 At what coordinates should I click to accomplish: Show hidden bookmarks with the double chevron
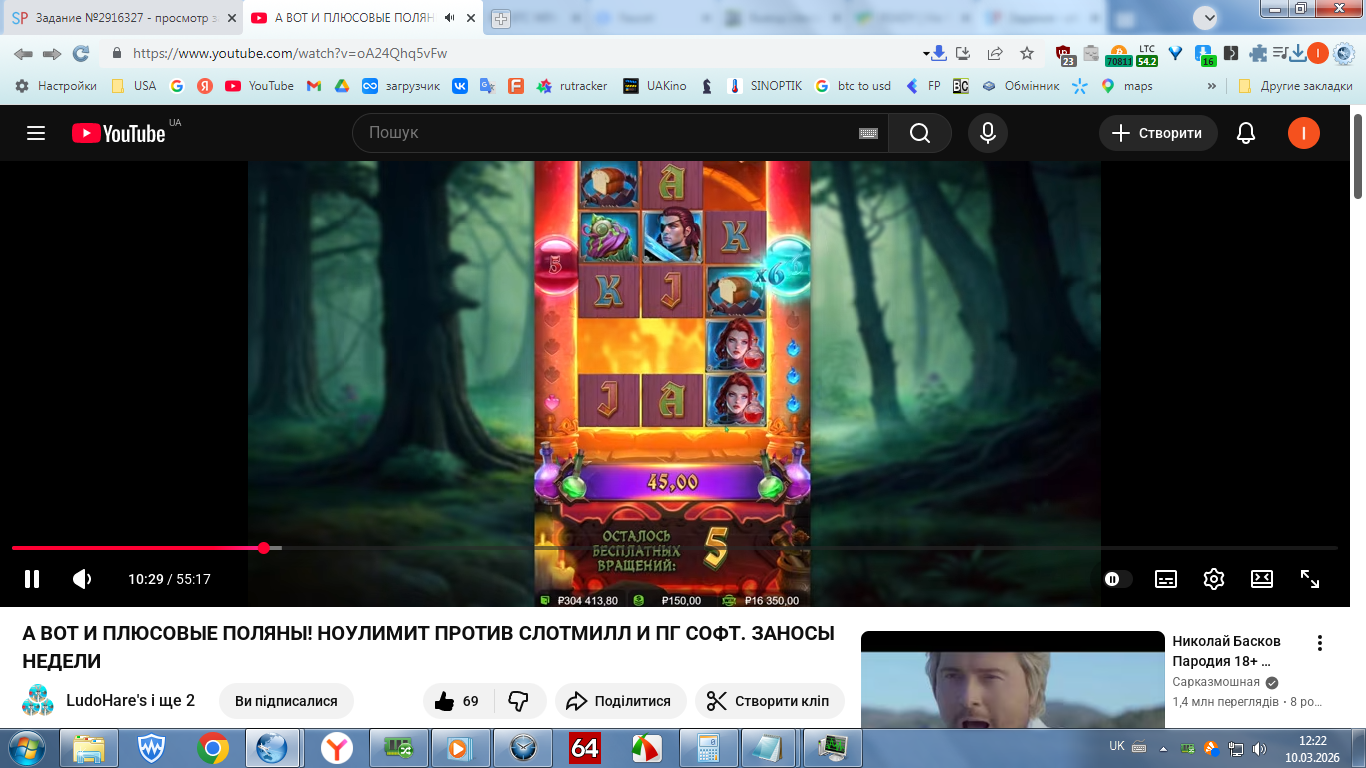pyautogui.click(x=1212, y=86)
